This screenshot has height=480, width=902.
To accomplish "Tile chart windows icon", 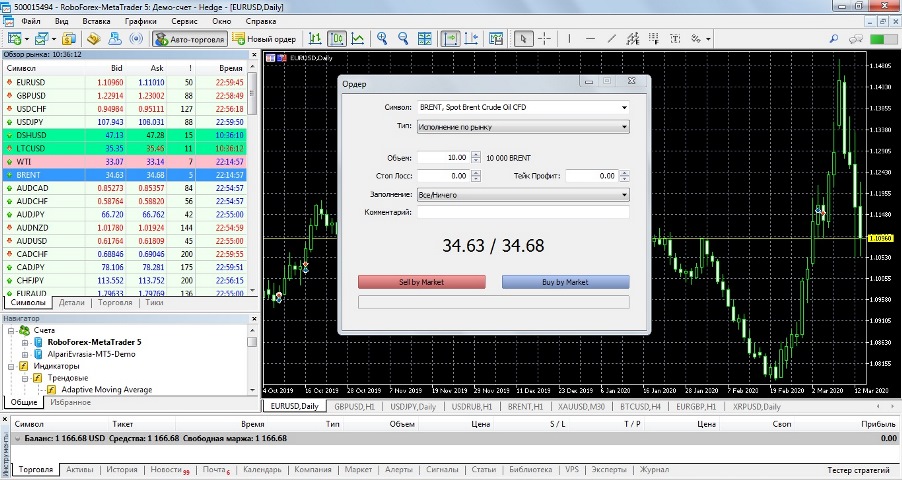I will point(425,39).
